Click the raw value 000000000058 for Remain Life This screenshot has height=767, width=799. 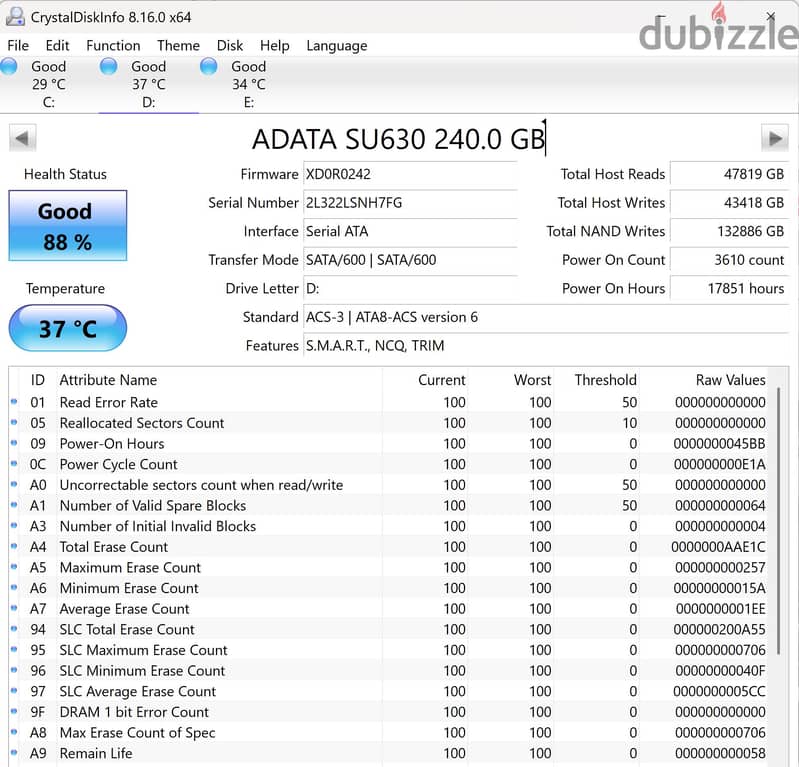pos(721,753)
